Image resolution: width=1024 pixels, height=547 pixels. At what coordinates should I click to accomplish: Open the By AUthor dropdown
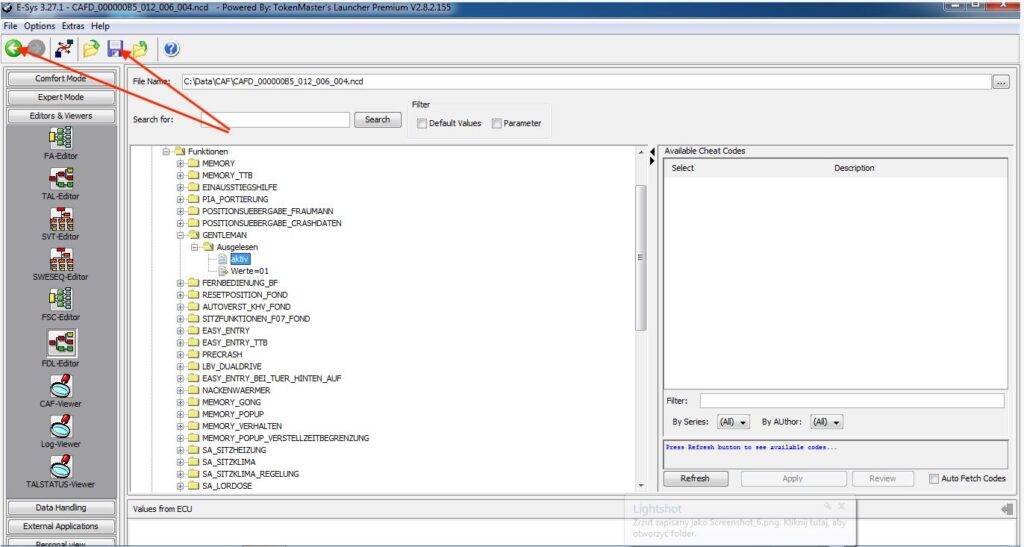tap(827, 422)
